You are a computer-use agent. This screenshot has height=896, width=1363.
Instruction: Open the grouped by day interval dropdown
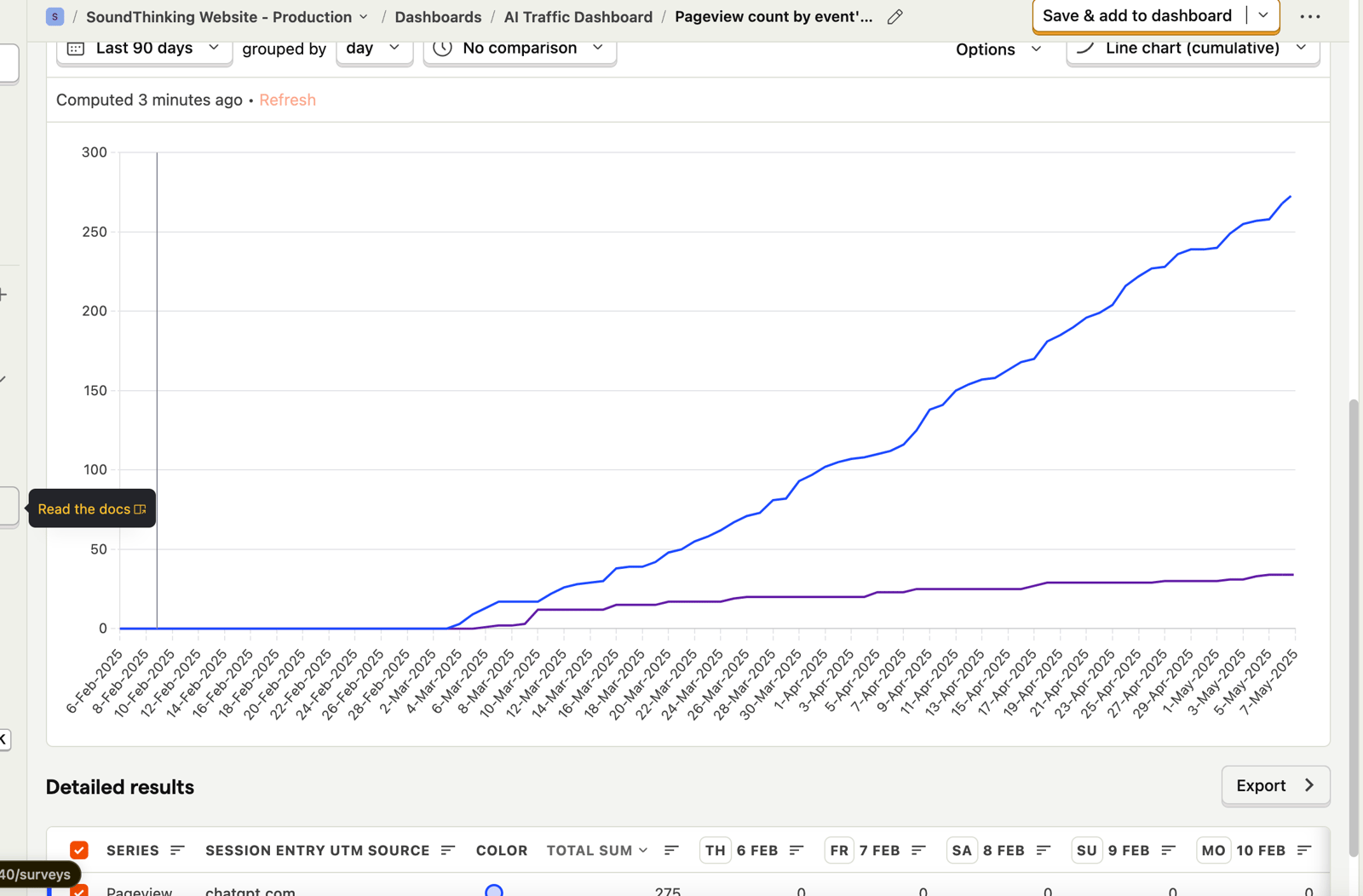click(x=374, y=49)
